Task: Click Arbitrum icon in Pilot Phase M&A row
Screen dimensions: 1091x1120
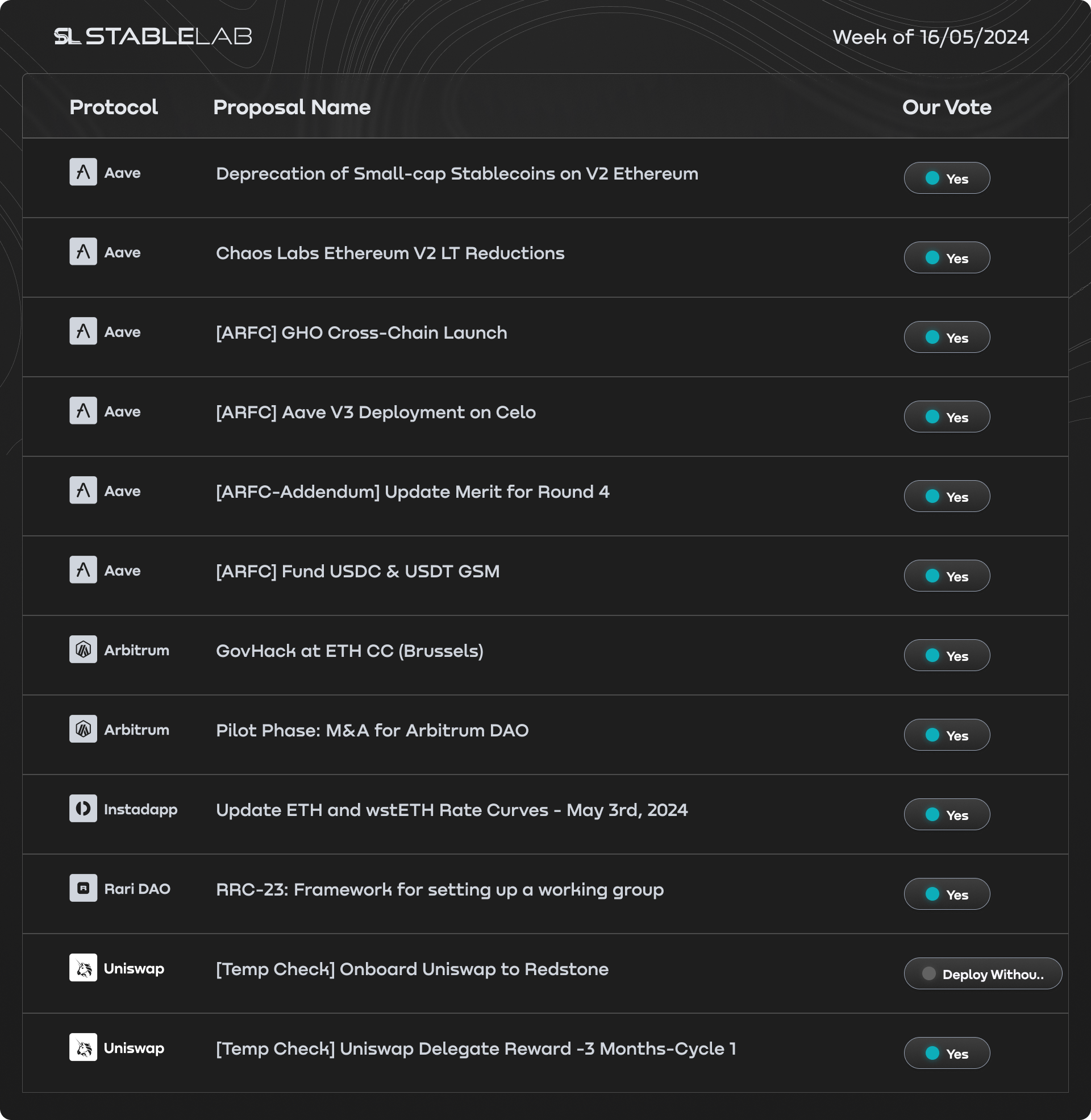Action: click(83, 728)
